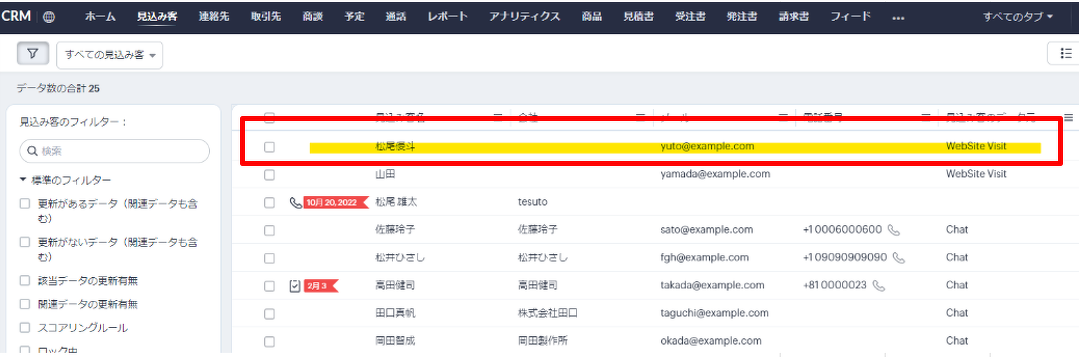Click the red 10月 20, 2022 activity flag

(336, 202)
